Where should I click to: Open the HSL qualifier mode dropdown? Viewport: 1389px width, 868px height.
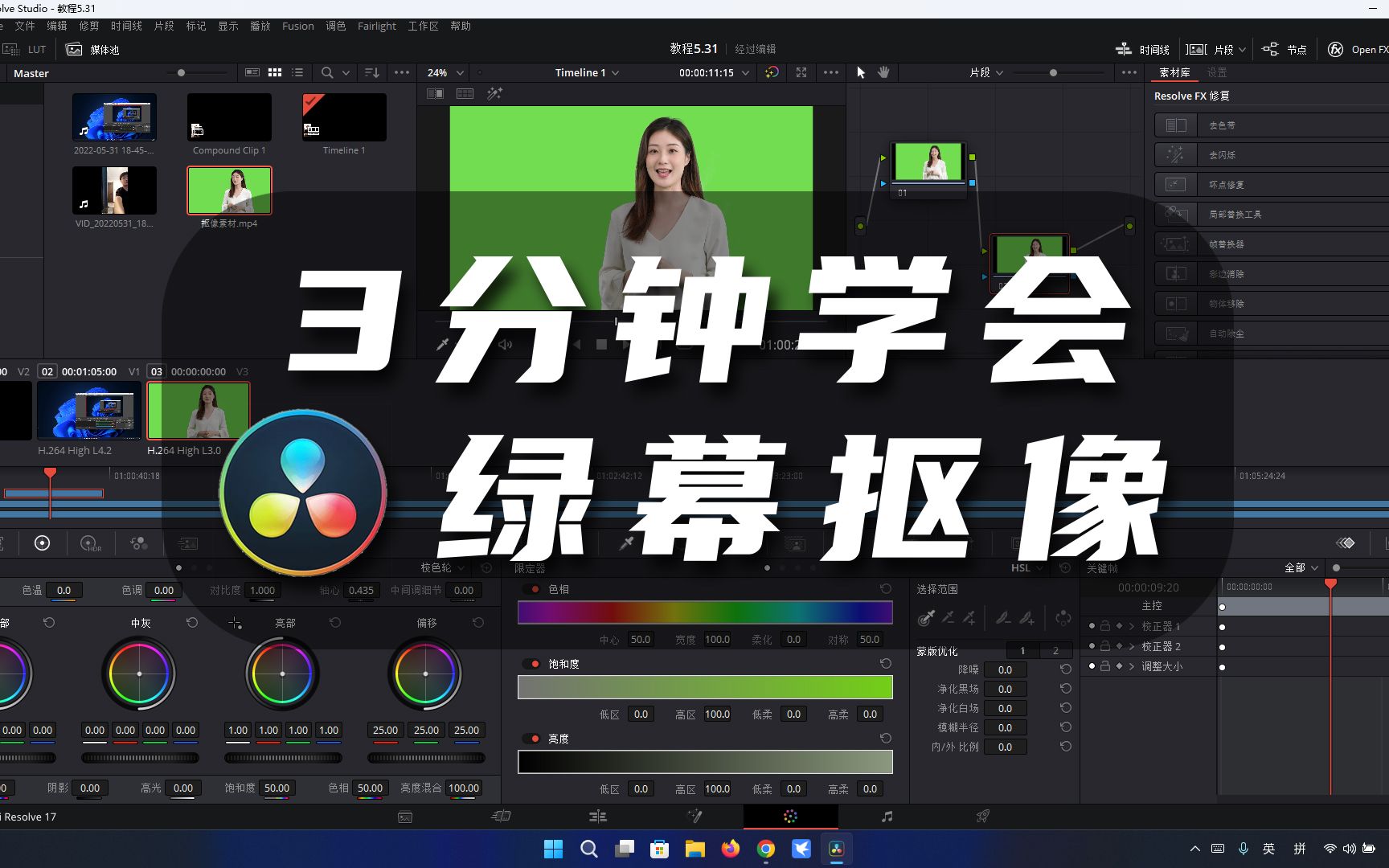pos(1026,567)
